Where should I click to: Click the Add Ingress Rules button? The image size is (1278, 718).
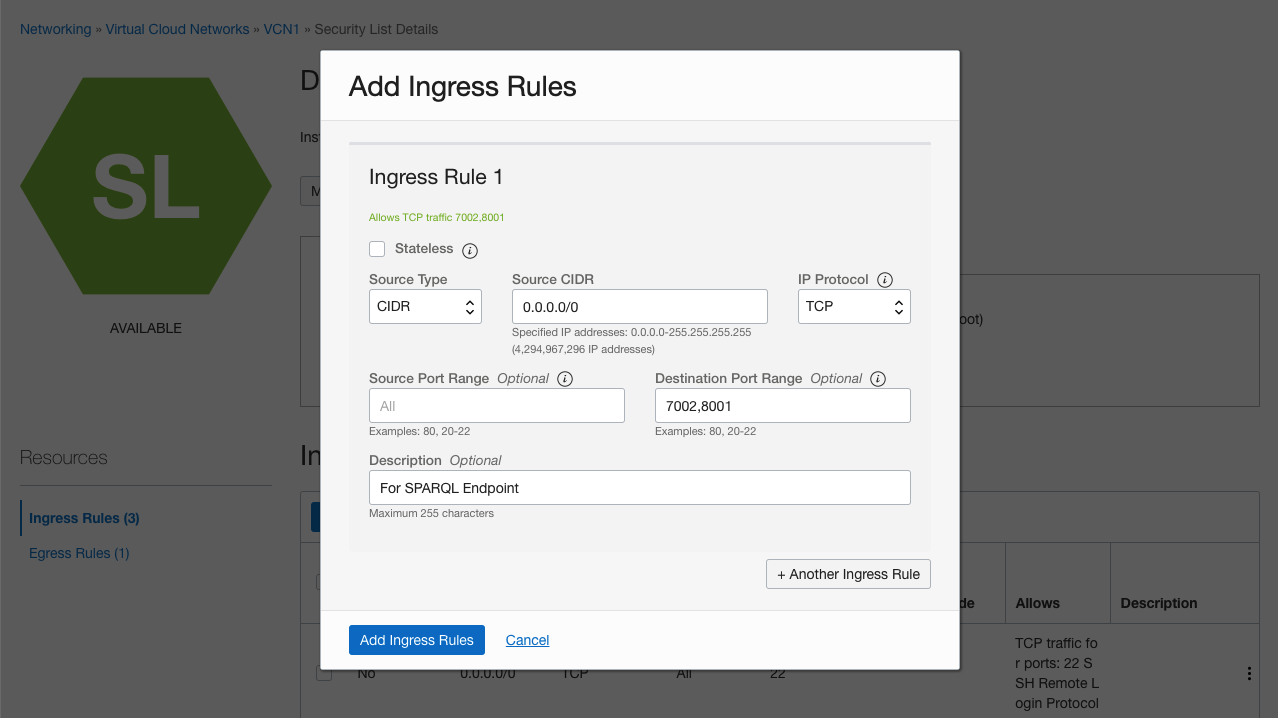coord(417,640)
